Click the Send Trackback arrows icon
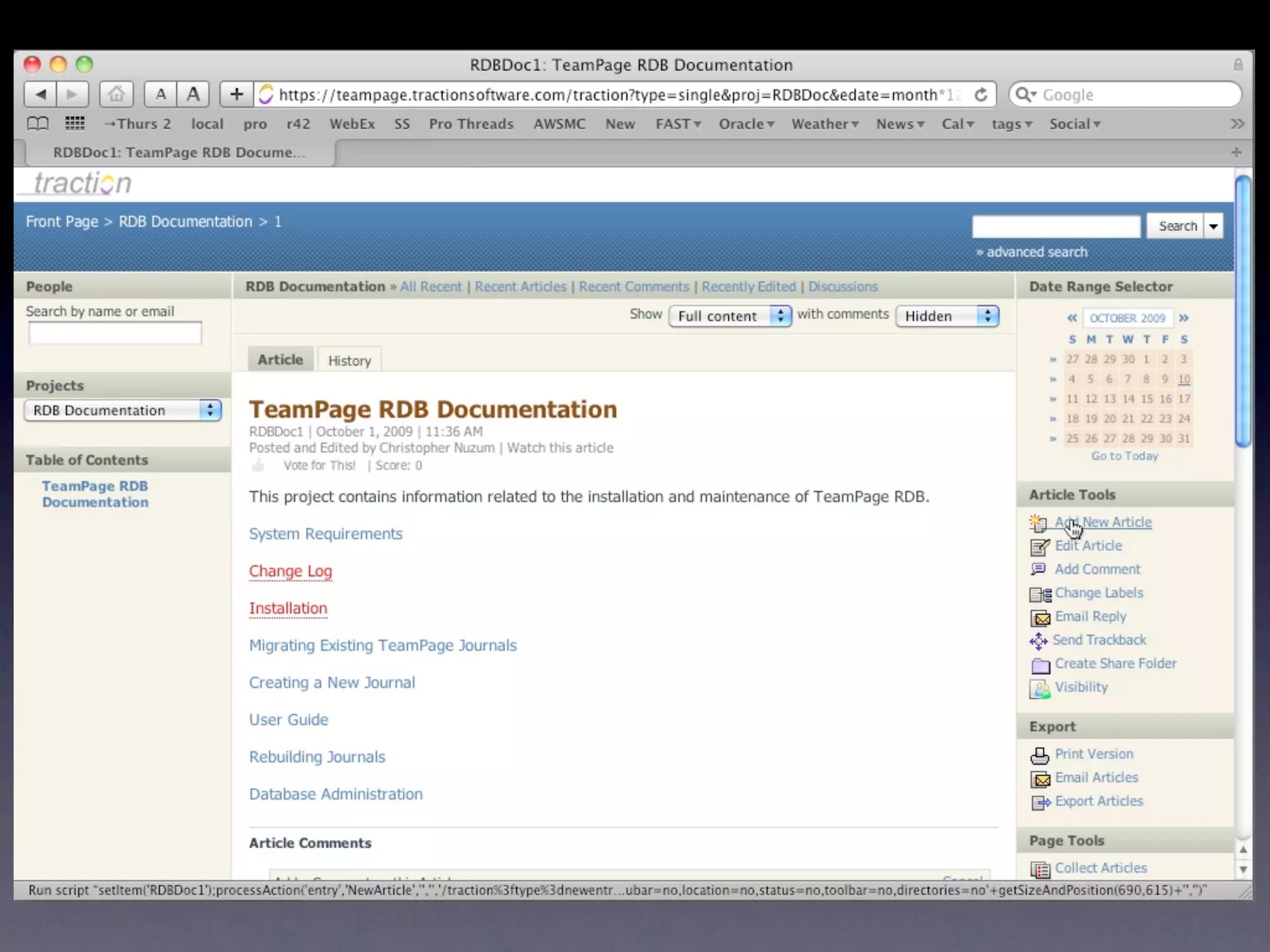Image resolution: width=1270 pixels, height=952 pixels. [x=1038, y=641]
